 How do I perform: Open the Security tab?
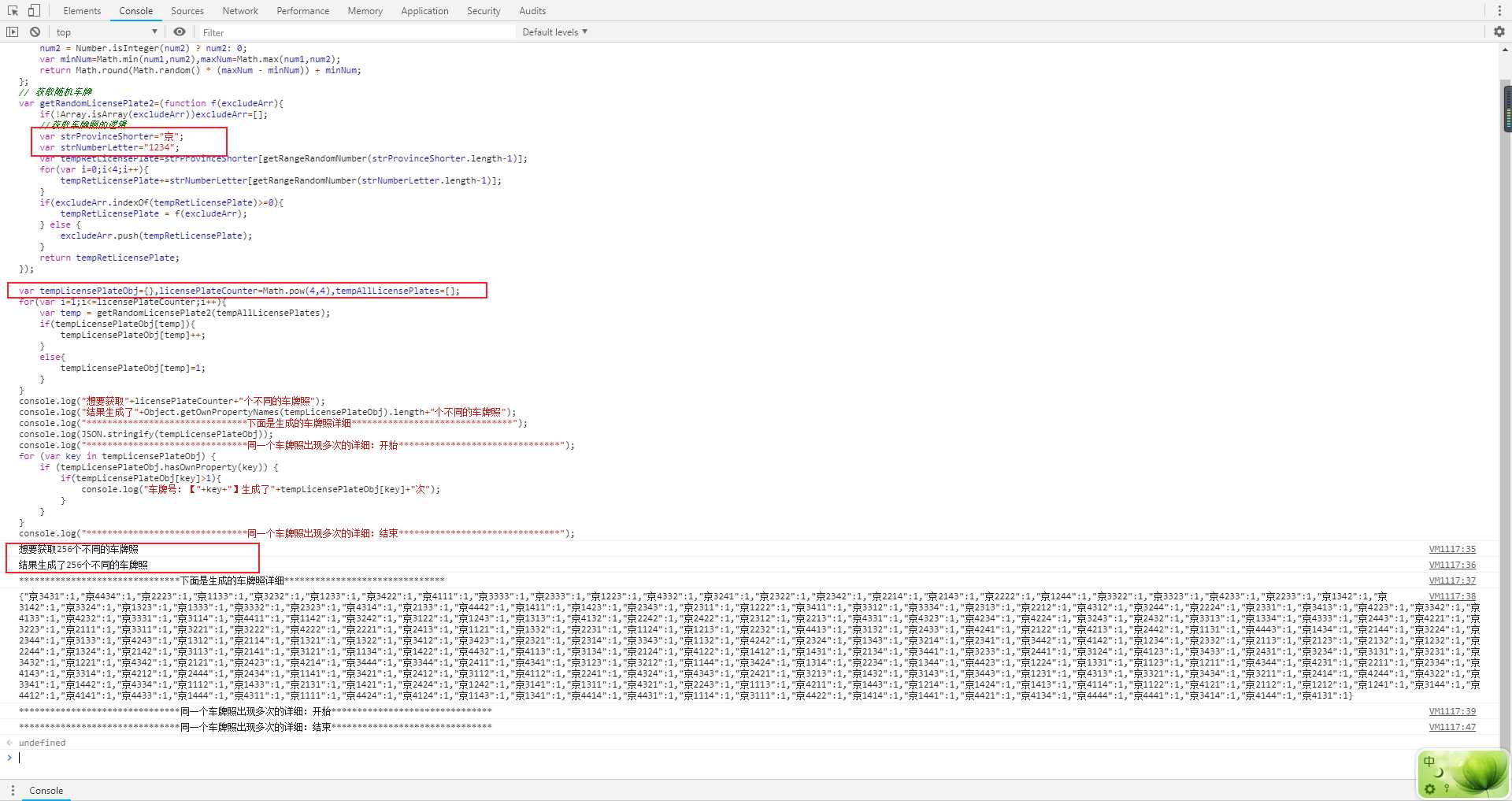[484, 11]
